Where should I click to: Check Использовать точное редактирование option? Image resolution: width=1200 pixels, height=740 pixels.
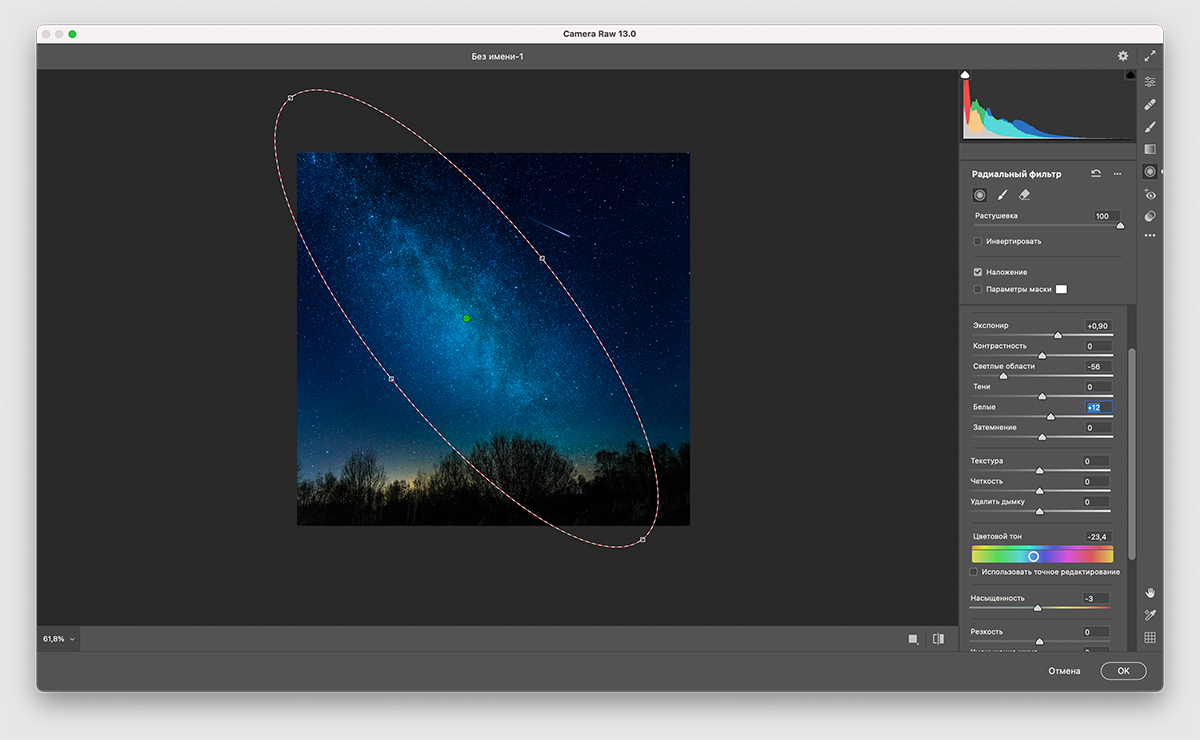(974, 572)
